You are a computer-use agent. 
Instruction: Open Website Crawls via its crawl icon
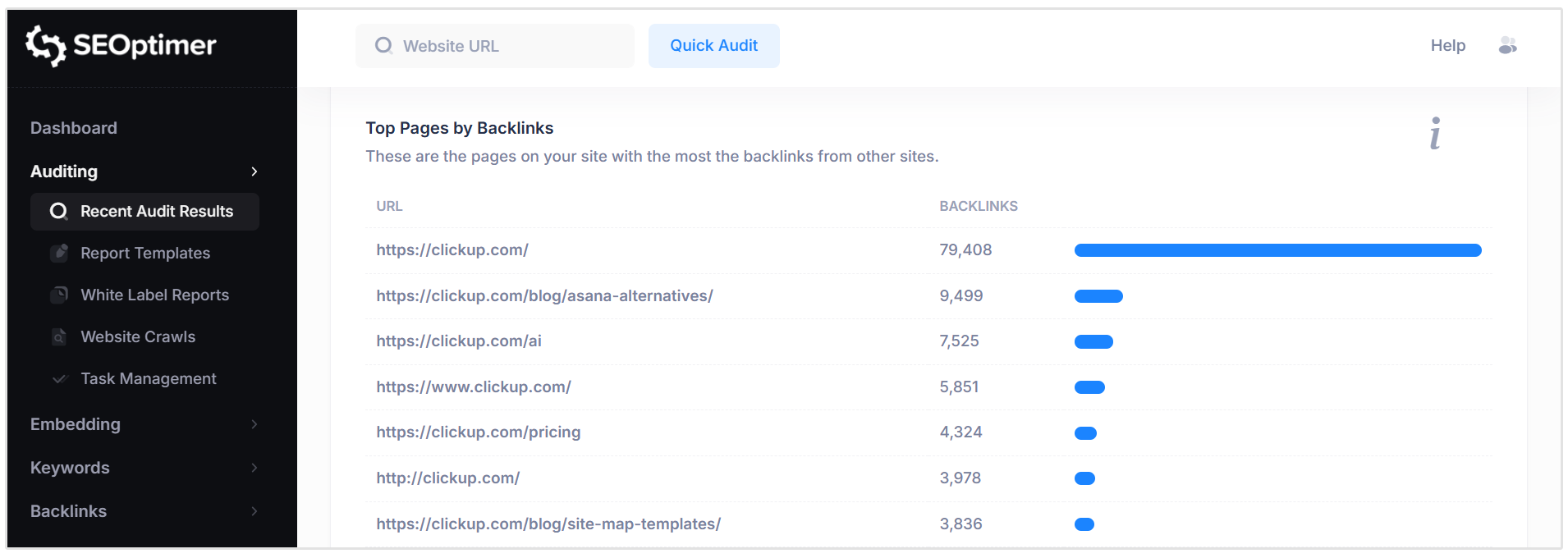59,336
